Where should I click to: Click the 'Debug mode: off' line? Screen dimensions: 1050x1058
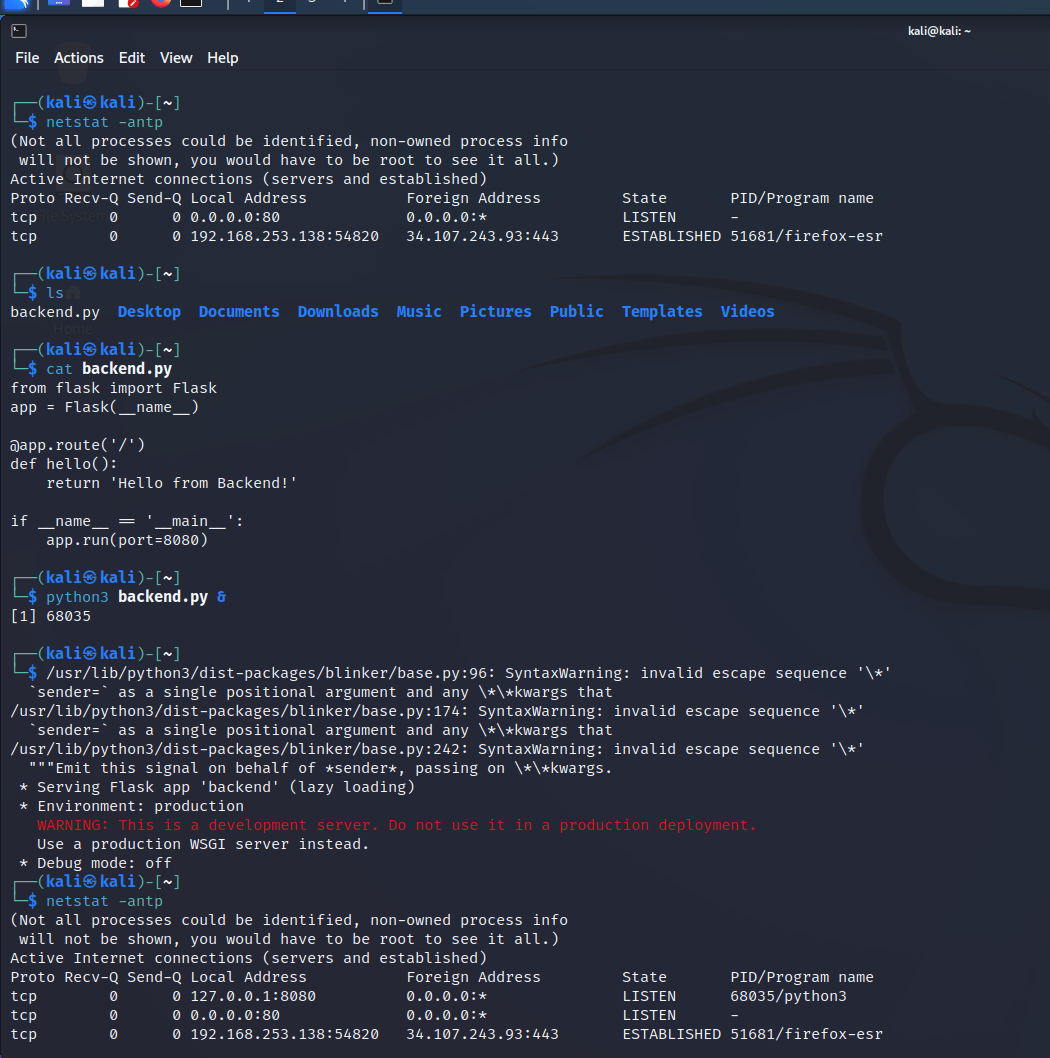point(96,863)
